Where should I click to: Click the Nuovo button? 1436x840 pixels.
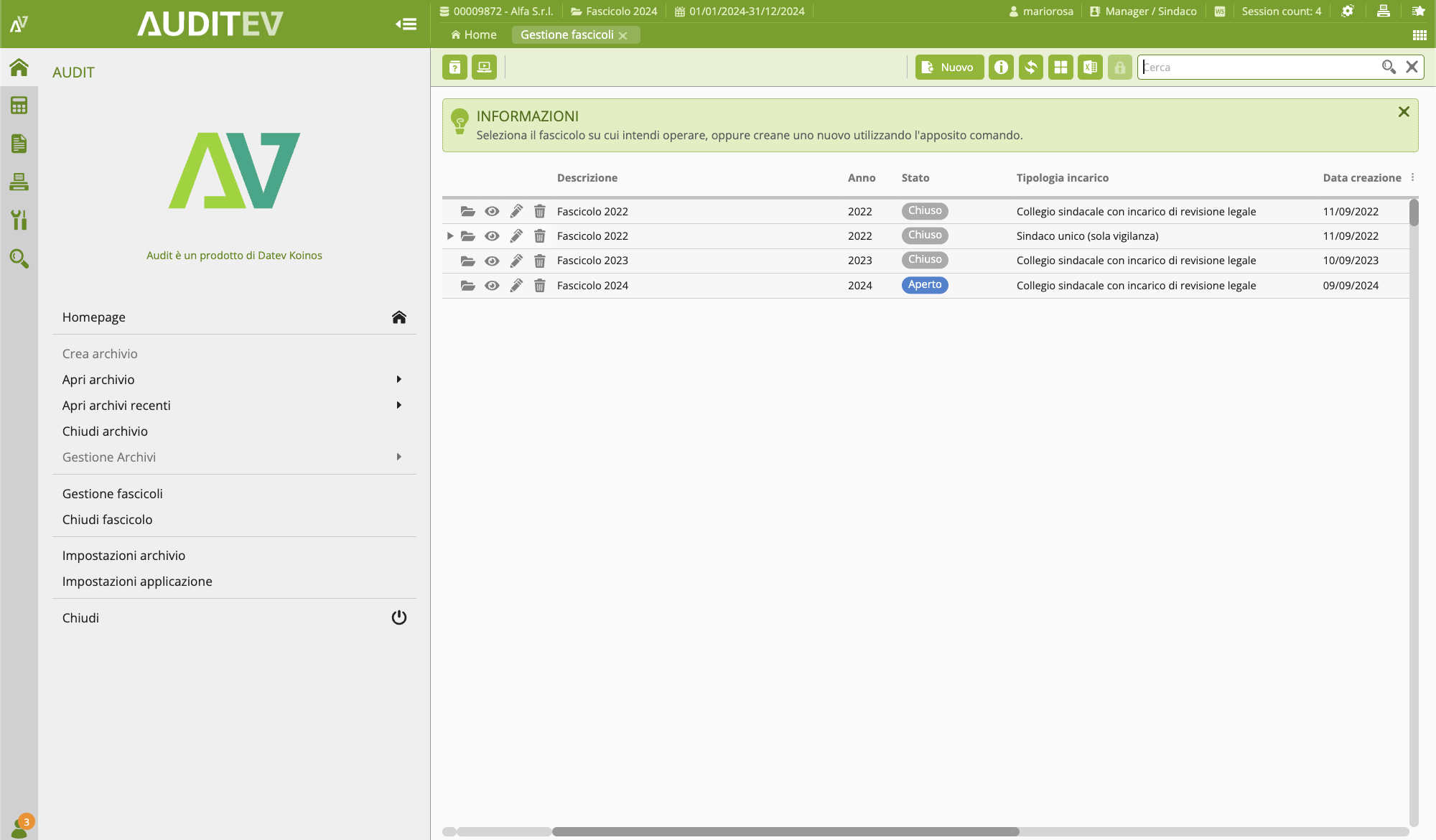point(949,67)
